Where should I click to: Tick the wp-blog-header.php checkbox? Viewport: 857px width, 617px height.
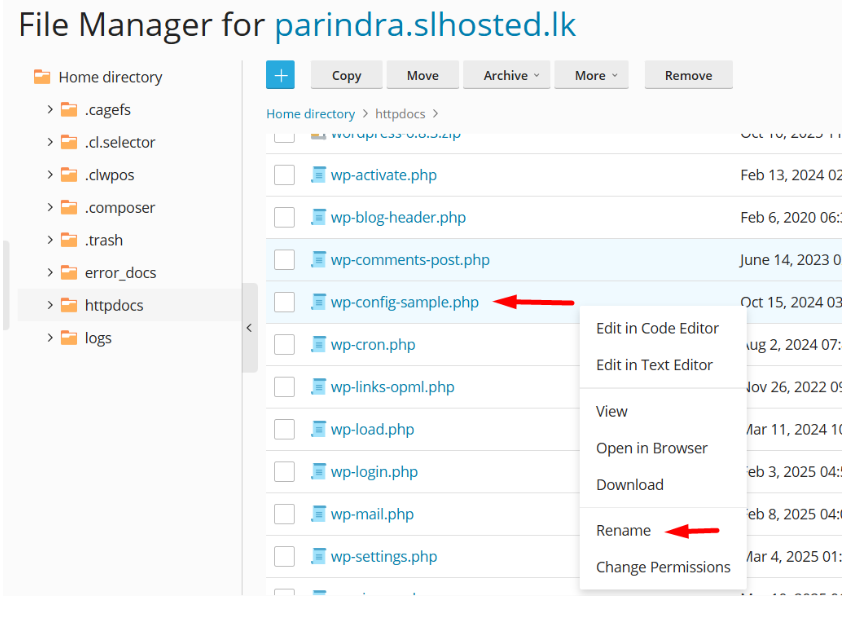pos(285,217)
